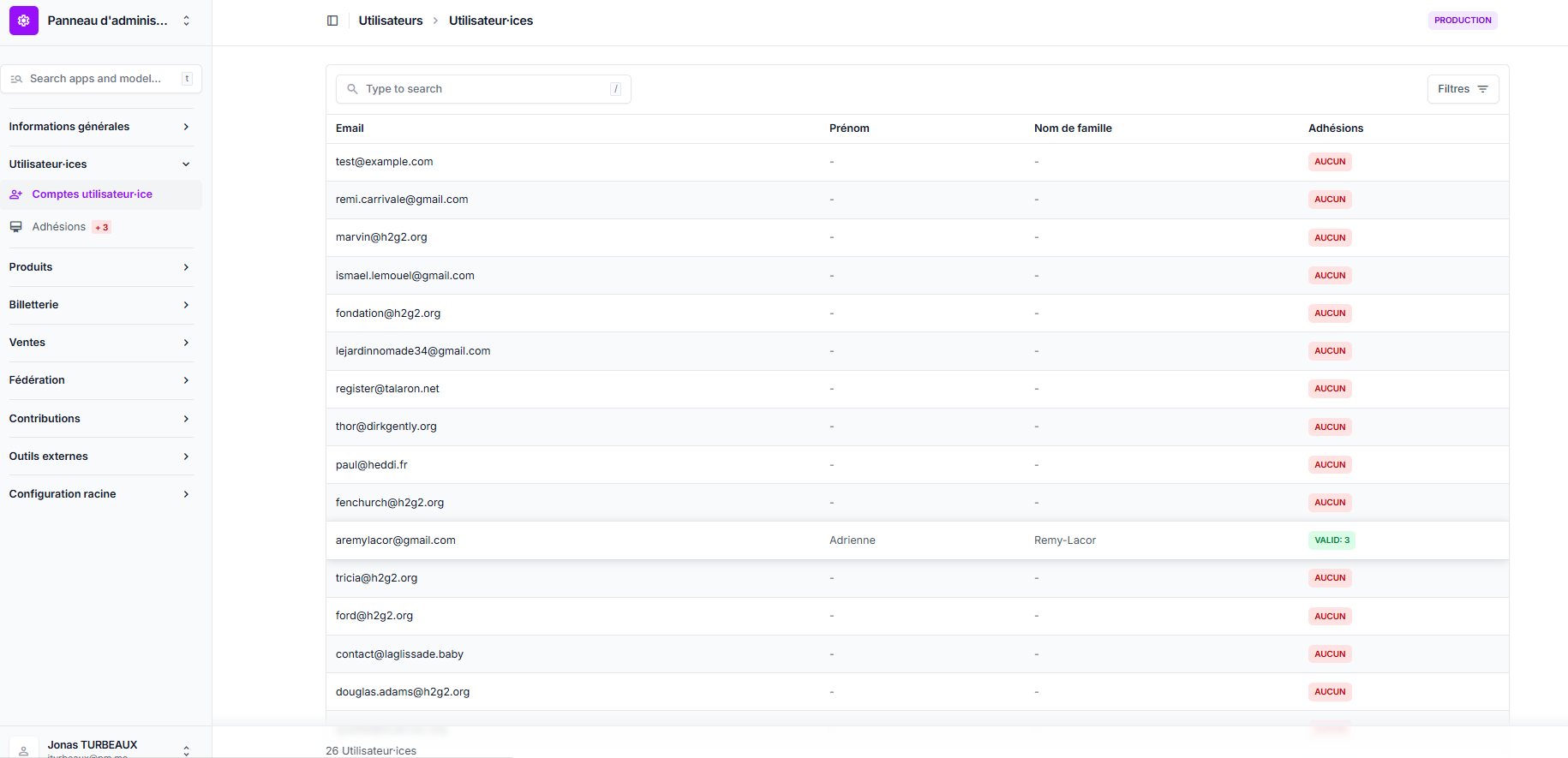The width and height of the screenshot is (1568, 758).
Task: Click the Comptes utilisateur·ice person icon
Action: point(16,194)
